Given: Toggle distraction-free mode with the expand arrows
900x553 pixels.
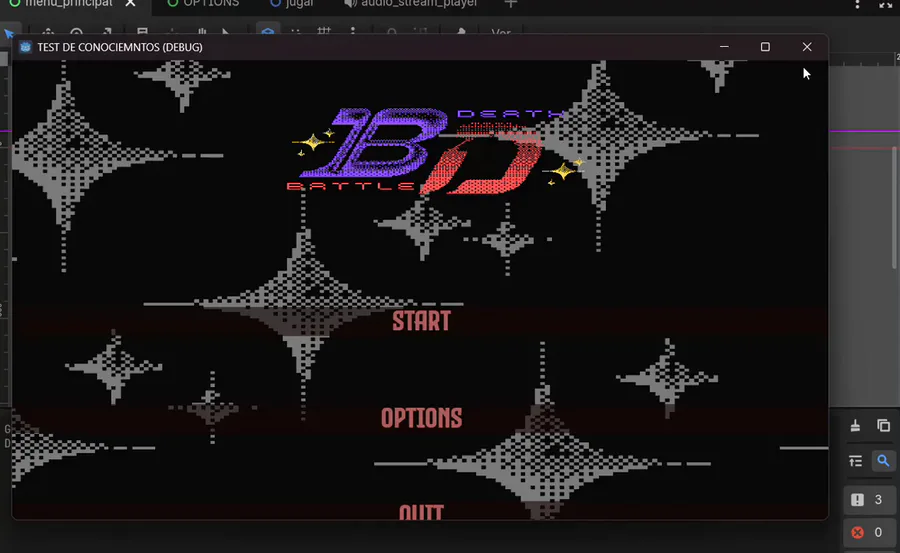Looking at the screenshot, I should point(886,4).
